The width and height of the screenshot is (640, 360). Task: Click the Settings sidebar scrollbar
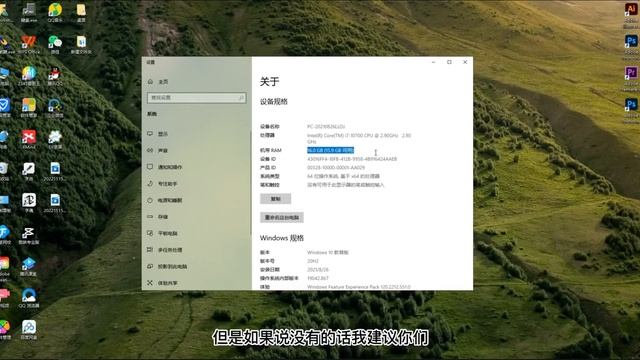click(251, 183)
